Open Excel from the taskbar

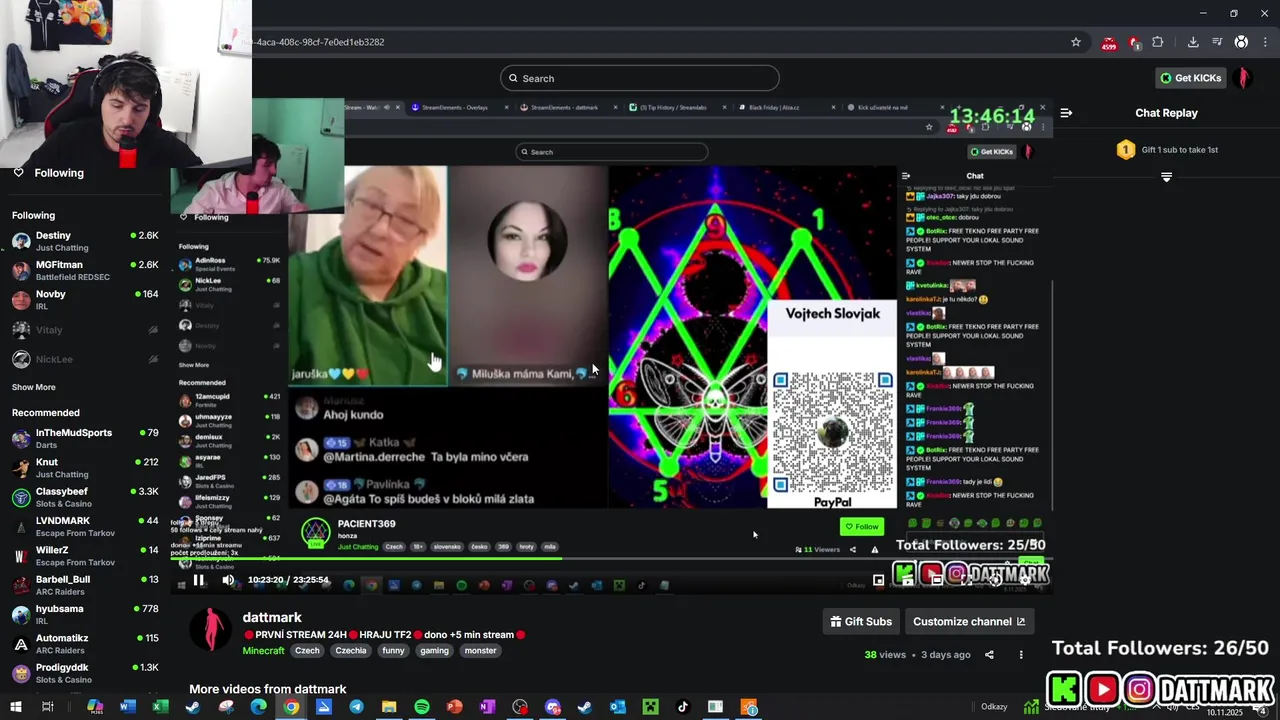click(160, 707)
